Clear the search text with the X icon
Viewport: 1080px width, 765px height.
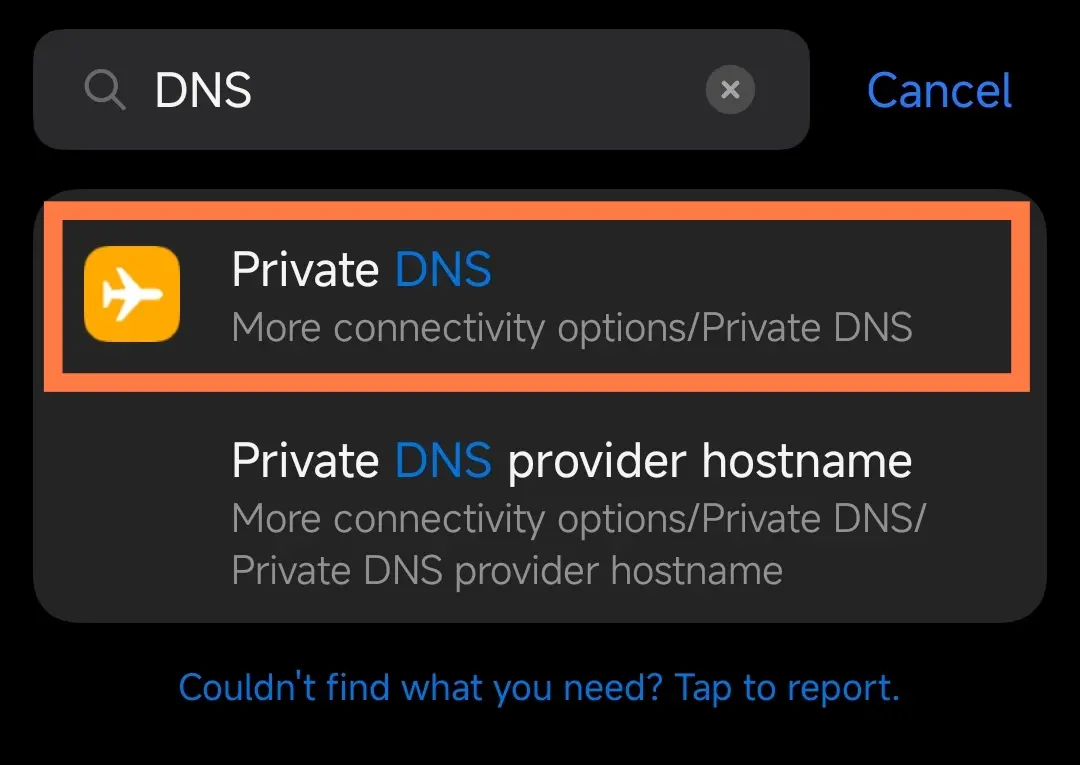coord(730,90)
